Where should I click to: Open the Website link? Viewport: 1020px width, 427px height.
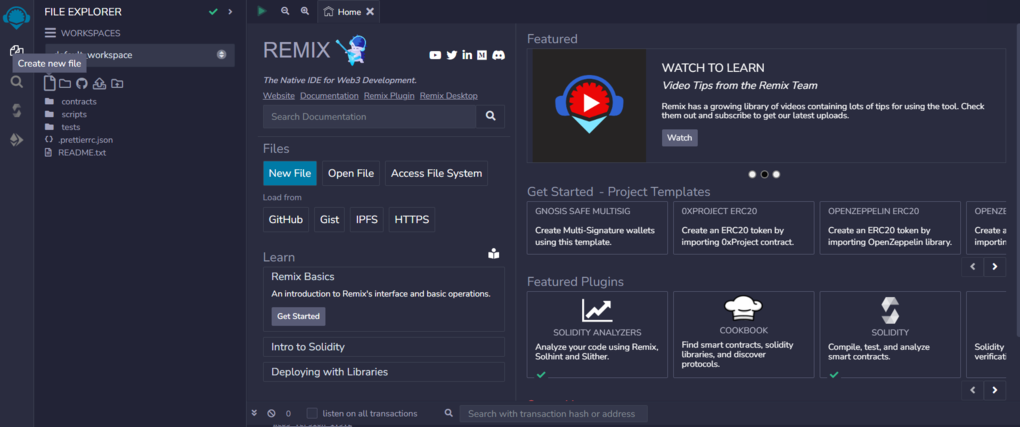click(278, 96)
